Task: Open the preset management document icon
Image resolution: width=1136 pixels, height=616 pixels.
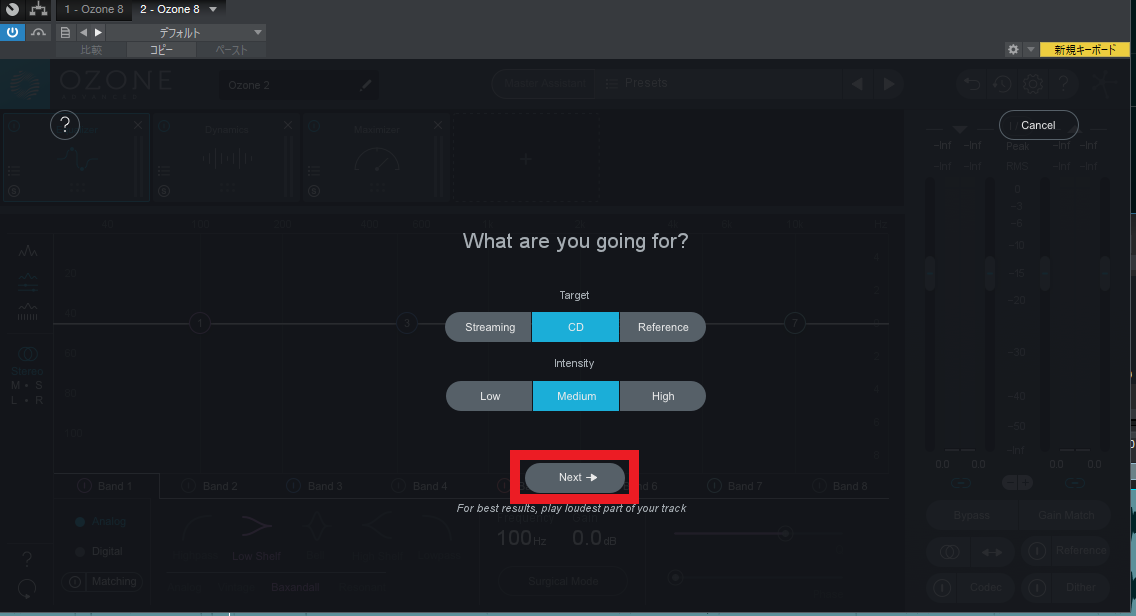Action: 65,33
